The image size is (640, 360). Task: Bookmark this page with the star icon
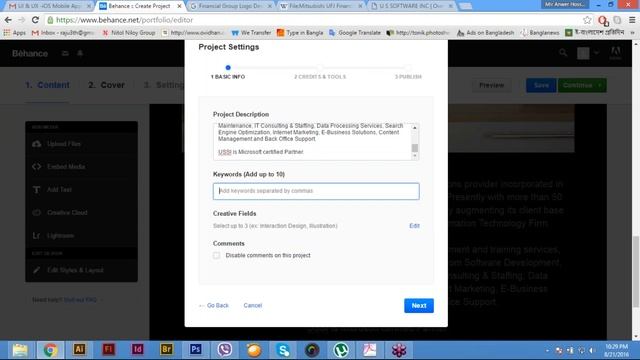click(x=587, y=20)
